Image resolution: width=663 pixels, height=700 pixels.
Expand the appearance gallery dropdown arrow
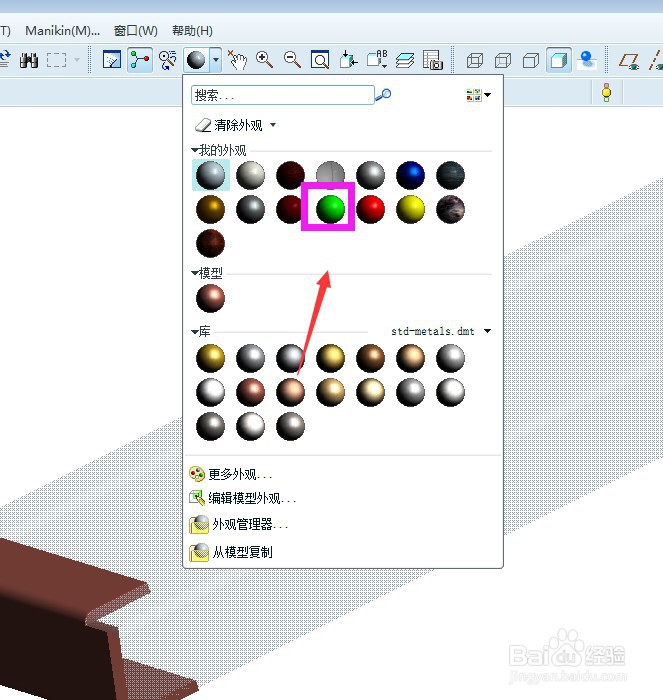216,60
